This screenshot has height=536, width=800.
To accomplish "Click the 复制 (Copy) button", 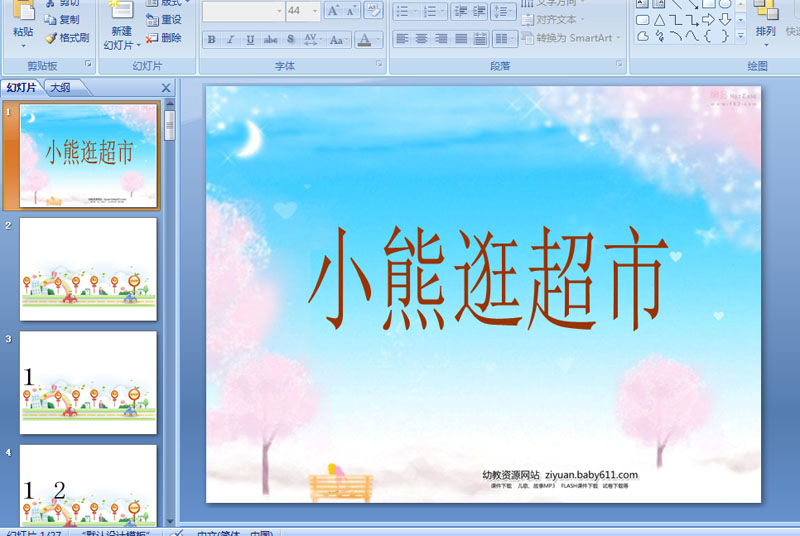I will point(62,20).
